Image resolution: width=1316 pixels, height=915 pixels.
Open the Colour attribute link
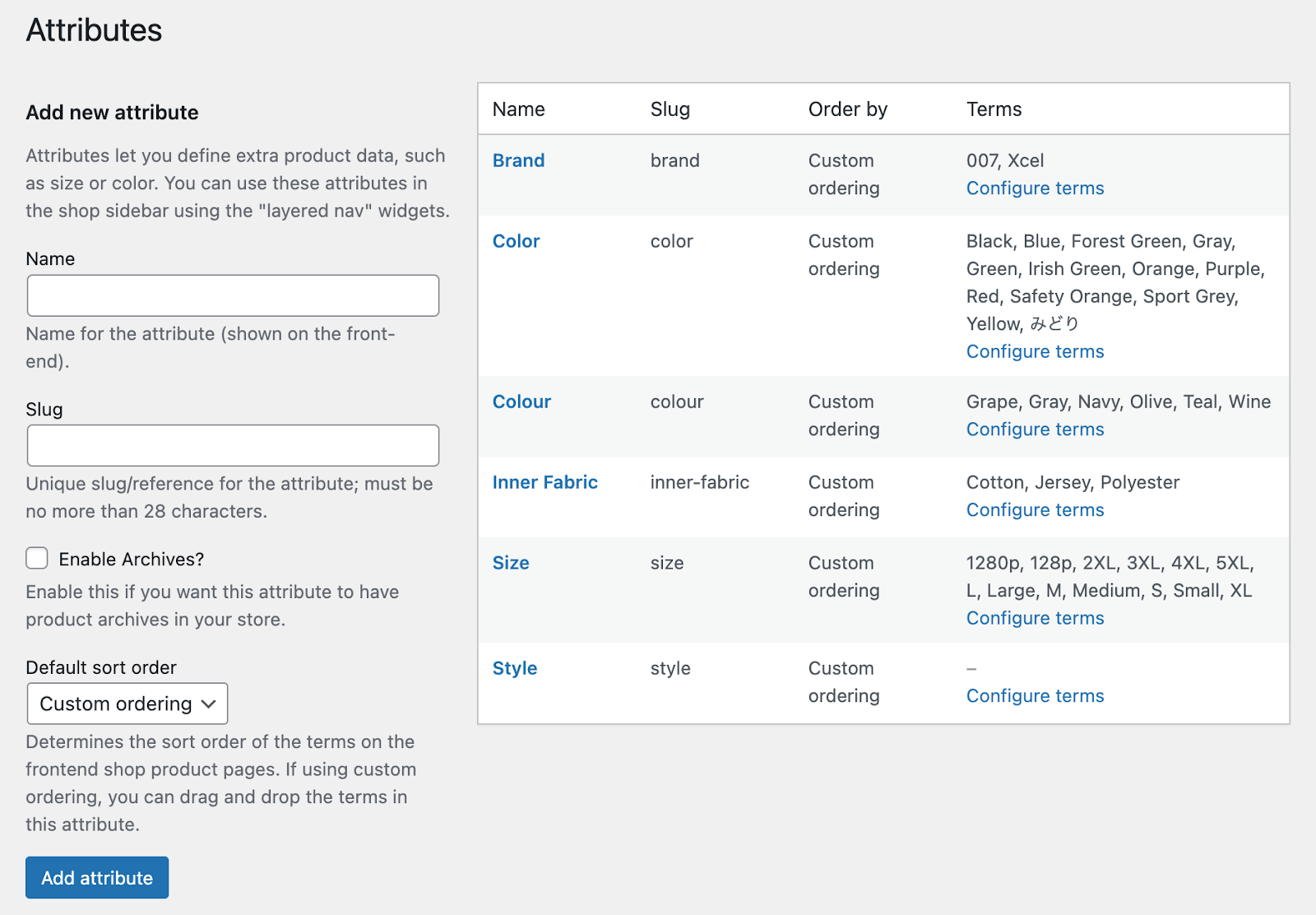coord(521,402)
